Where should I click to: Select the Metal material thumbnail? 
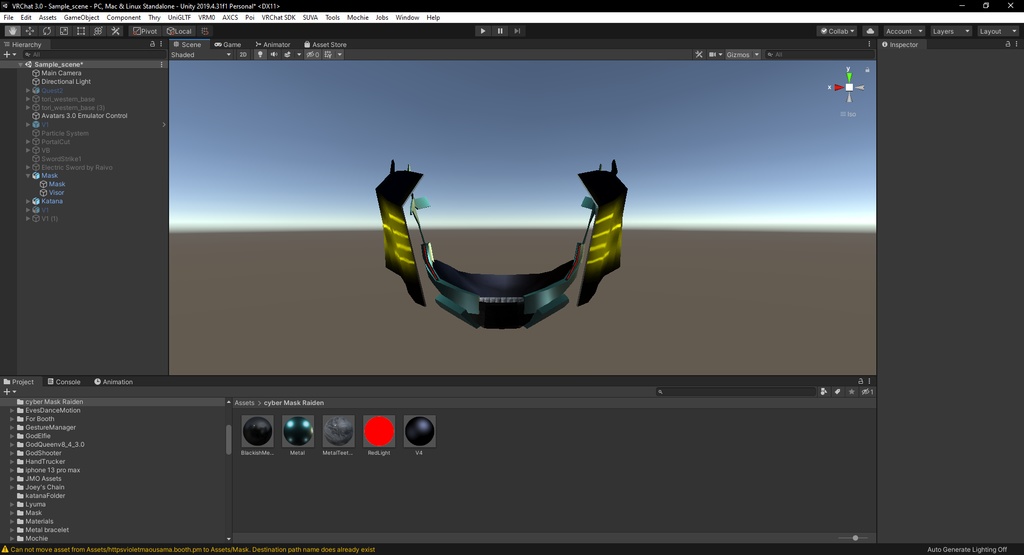(298, 432)
